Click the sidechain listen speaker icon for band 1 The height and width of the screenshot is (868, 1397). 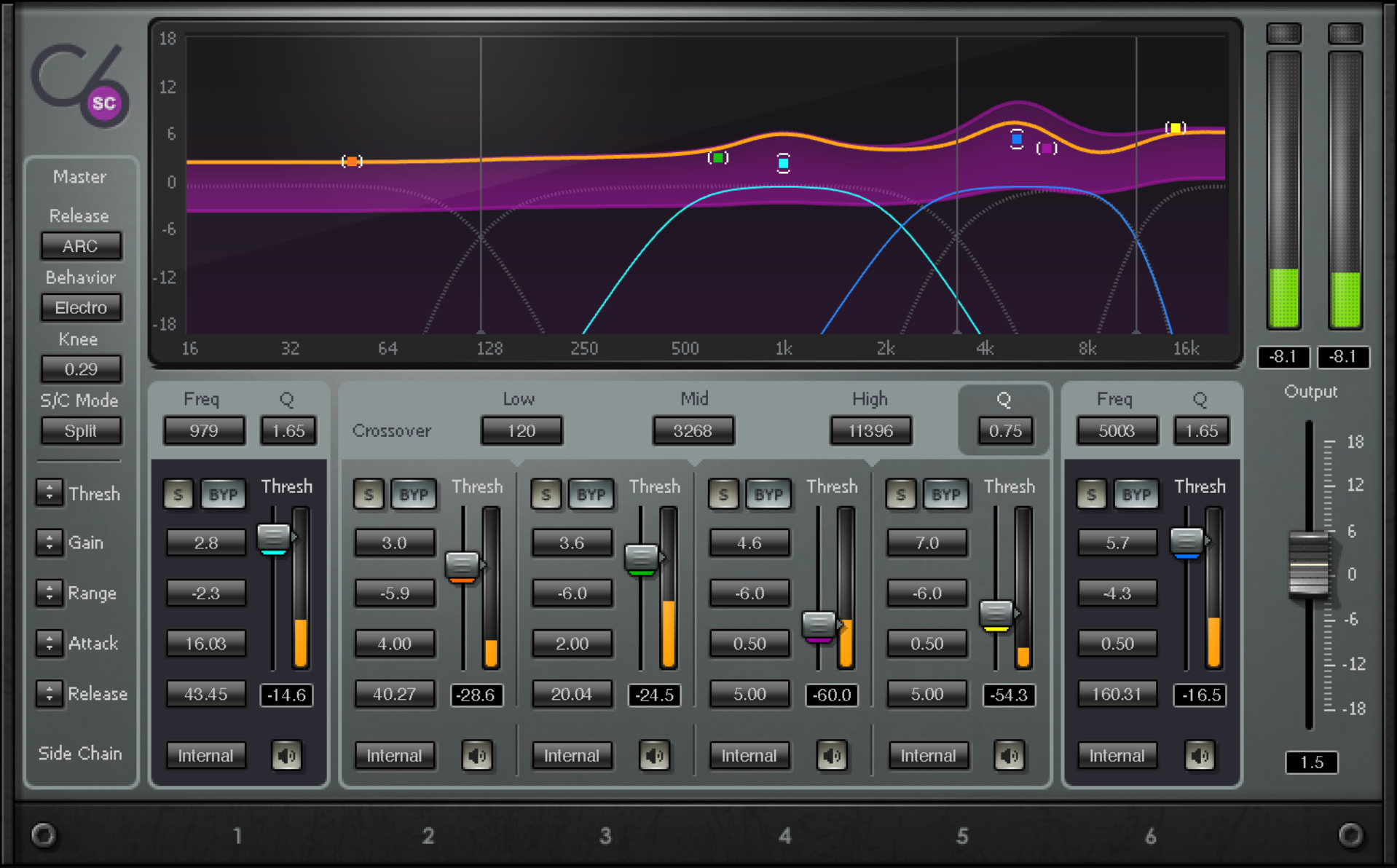pos(286,755)
